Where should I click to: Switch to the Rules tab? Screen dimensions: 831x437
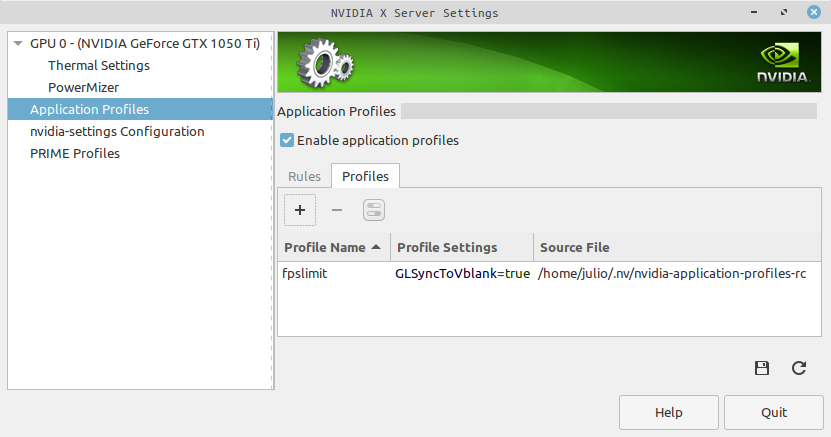pyautogui.click(x=304, y=176)
